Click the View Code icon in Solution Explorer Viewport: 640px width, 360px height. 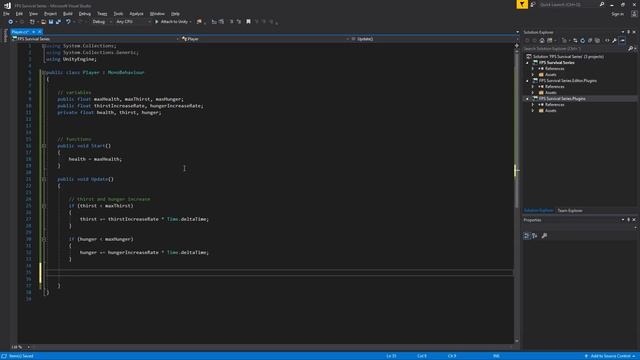tap(607, 40)
